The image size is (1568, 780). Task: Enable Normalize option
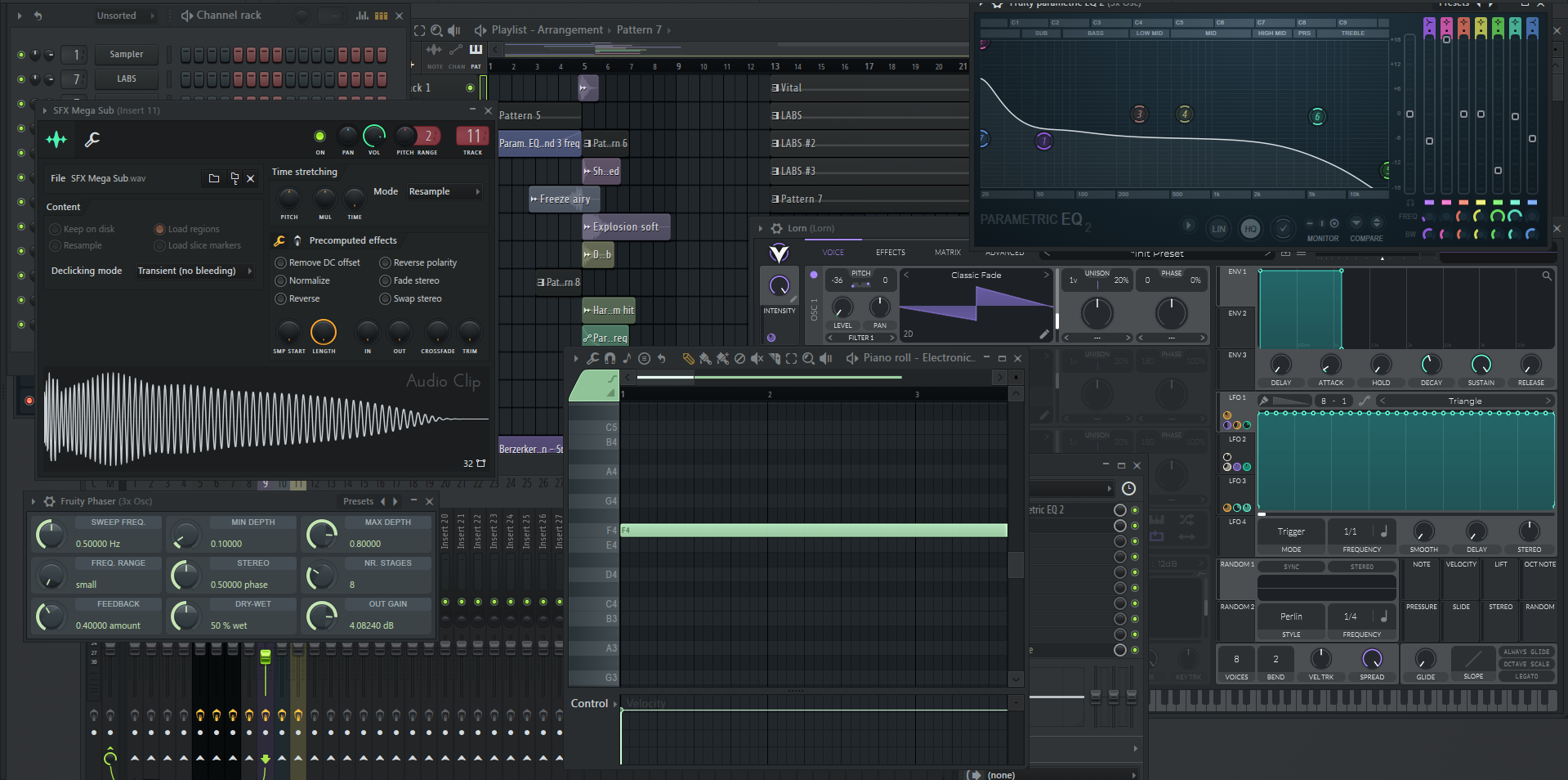click(x=280, y=280)
